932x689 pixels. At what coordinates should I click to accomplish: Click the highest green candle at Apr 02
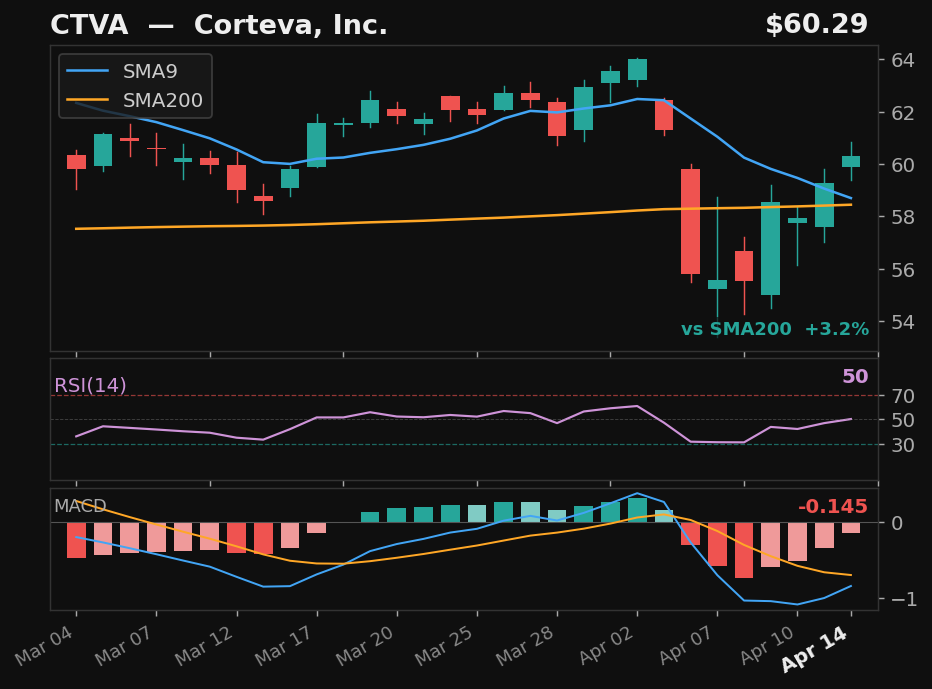637,70
